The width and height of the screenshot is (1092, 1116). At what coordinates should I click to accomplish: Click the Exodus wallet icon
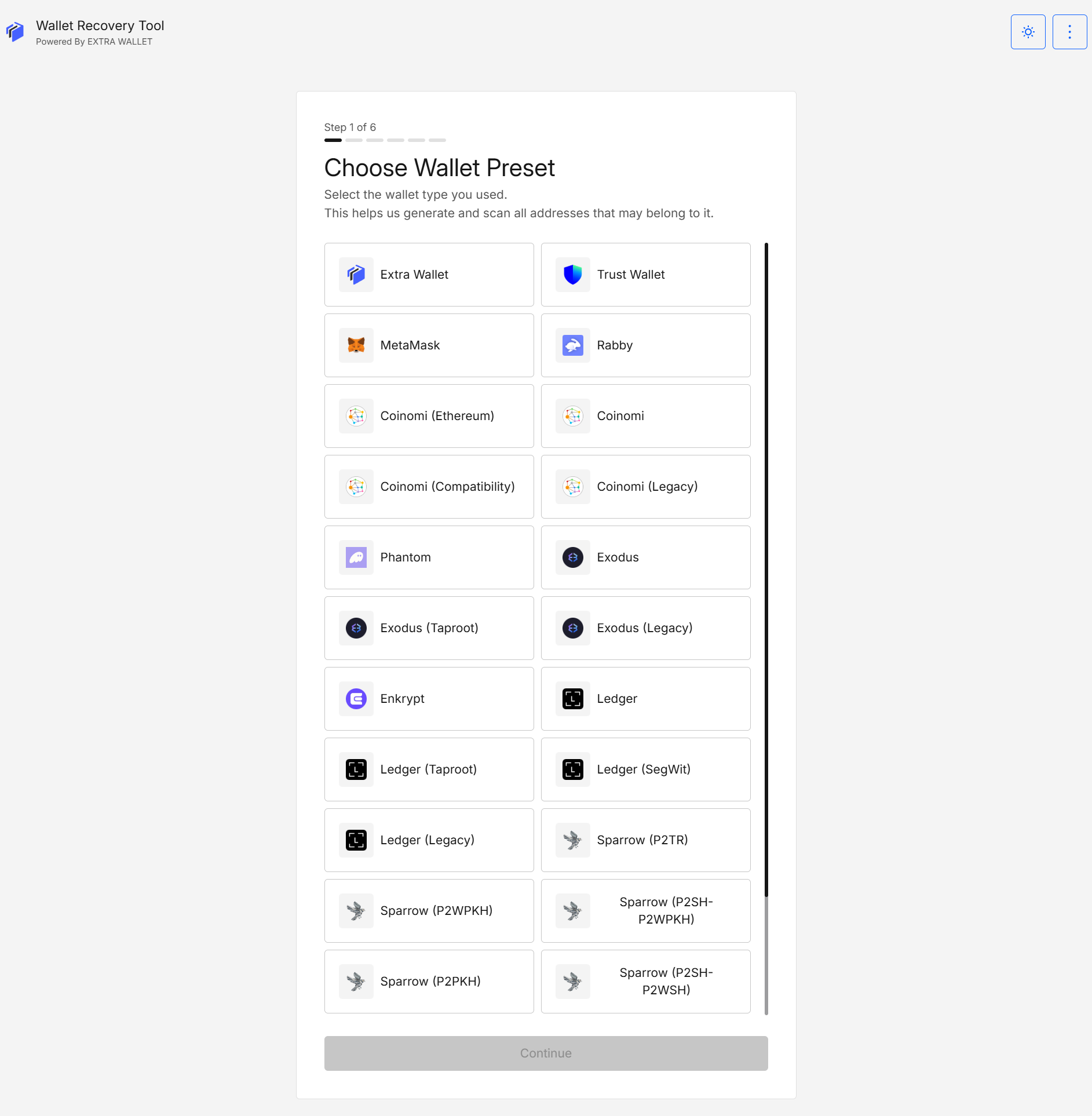[572, 557]
